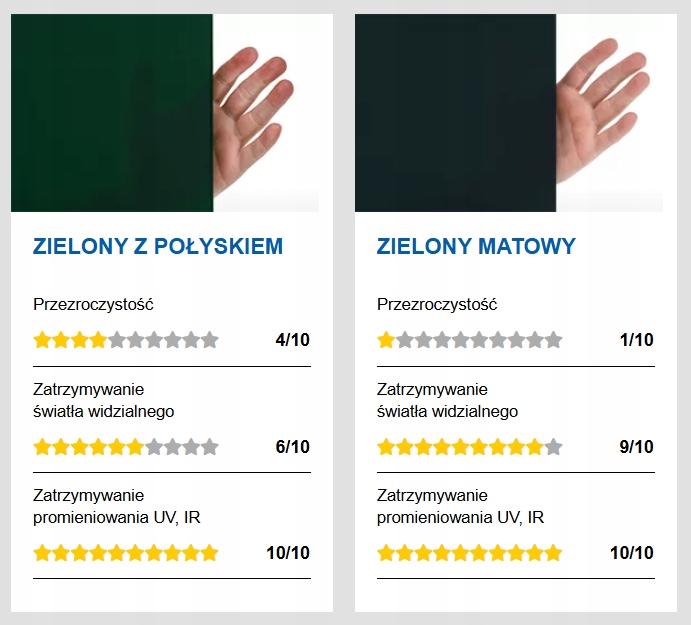Click the single yellow star in matte Przezroczystość
691x625 pixels.
tap(386, 340)
